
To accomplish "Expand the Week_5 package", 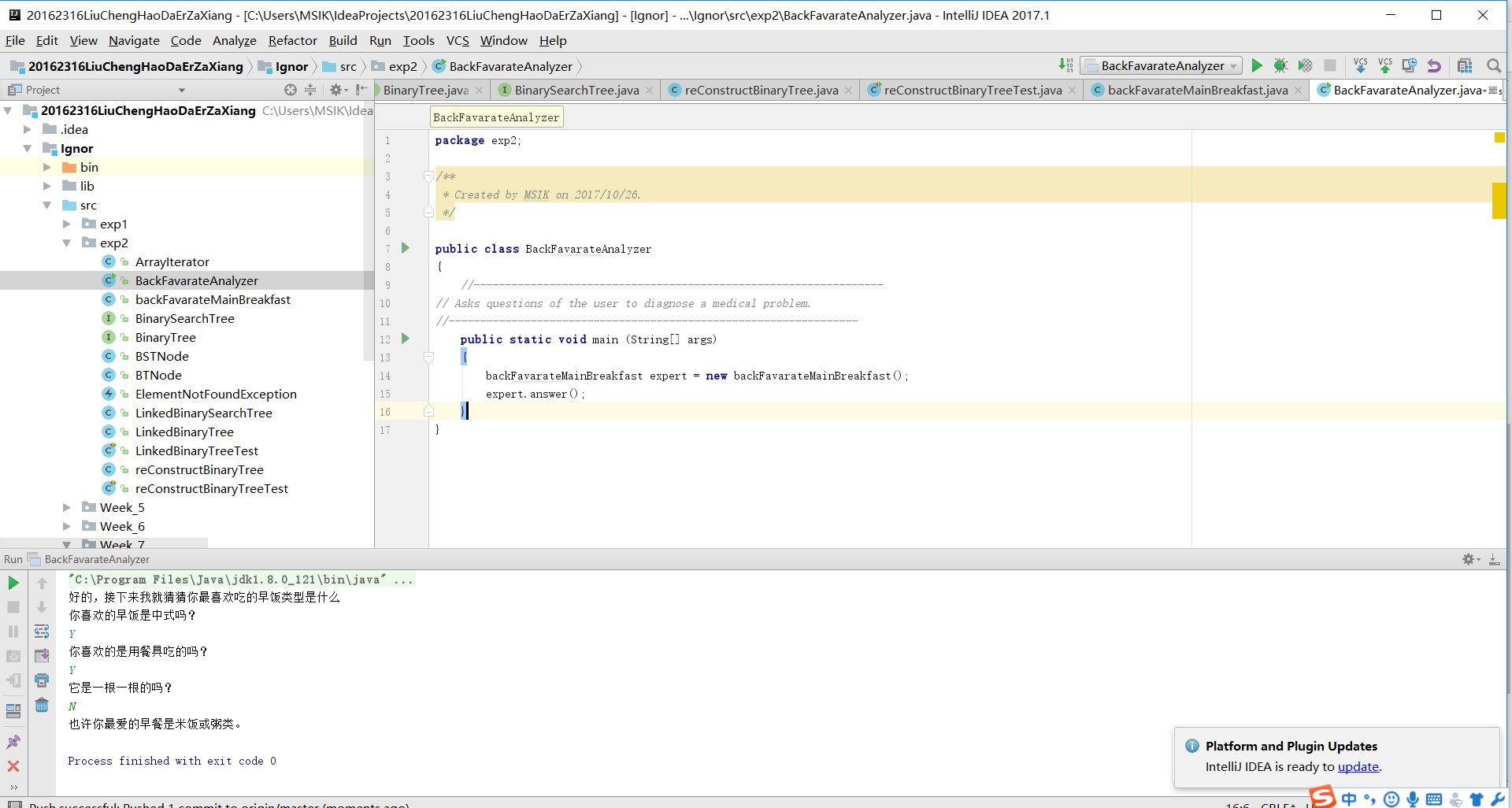I will click(66, 507).
